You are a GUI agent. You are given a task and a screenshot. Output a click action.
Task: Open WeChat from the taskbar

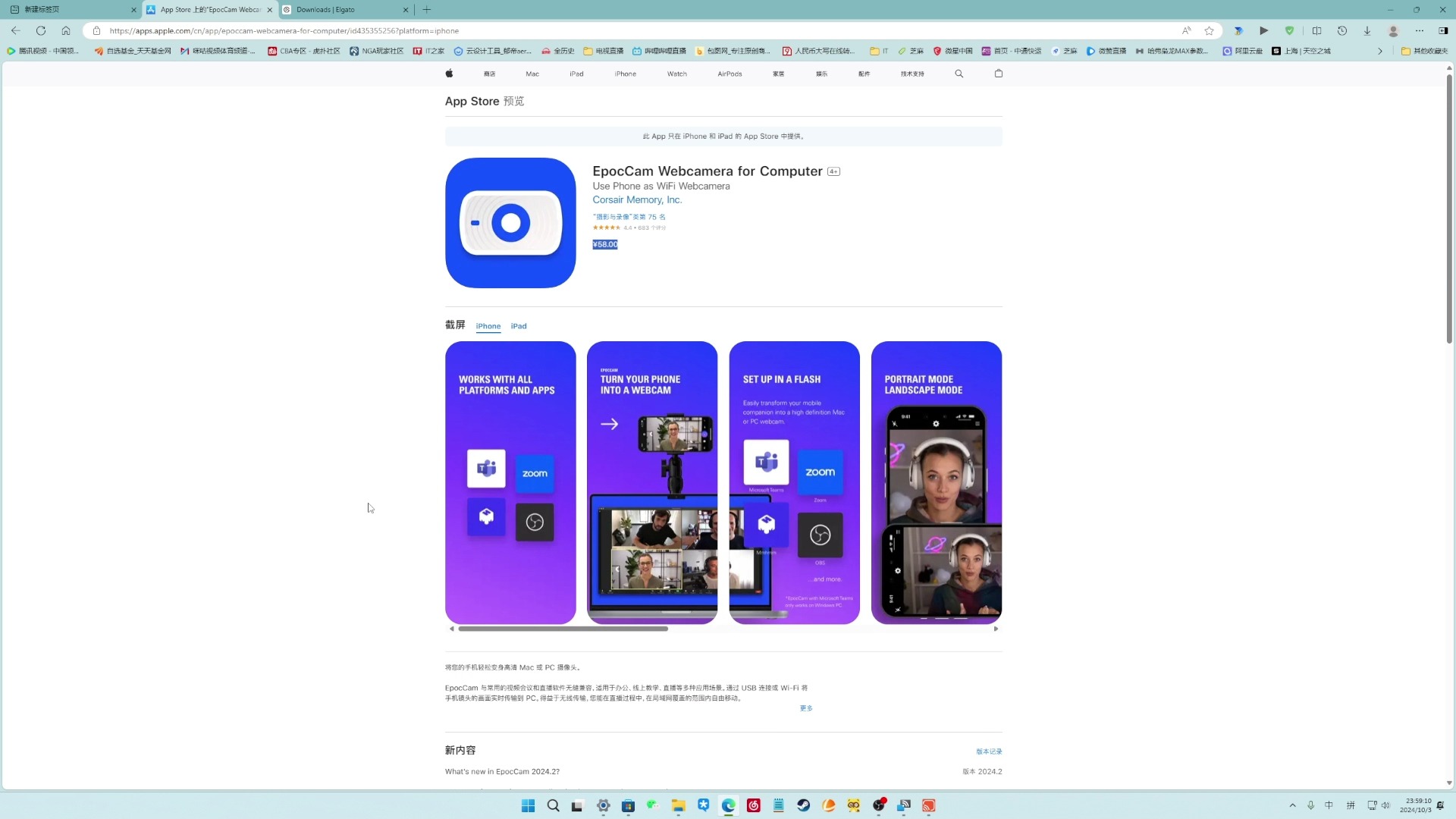(x=653, y=805)
